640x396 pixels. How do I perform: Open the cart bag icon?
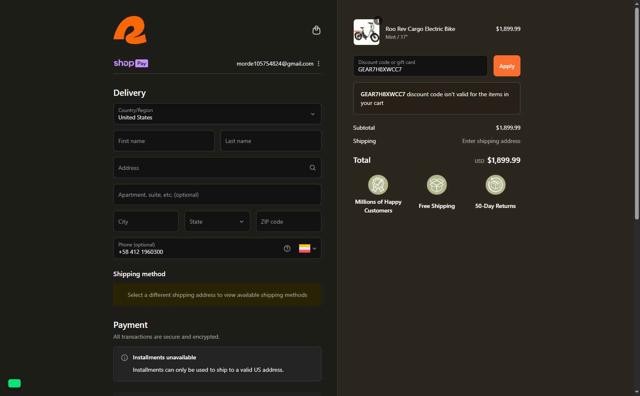click(316, 30)
